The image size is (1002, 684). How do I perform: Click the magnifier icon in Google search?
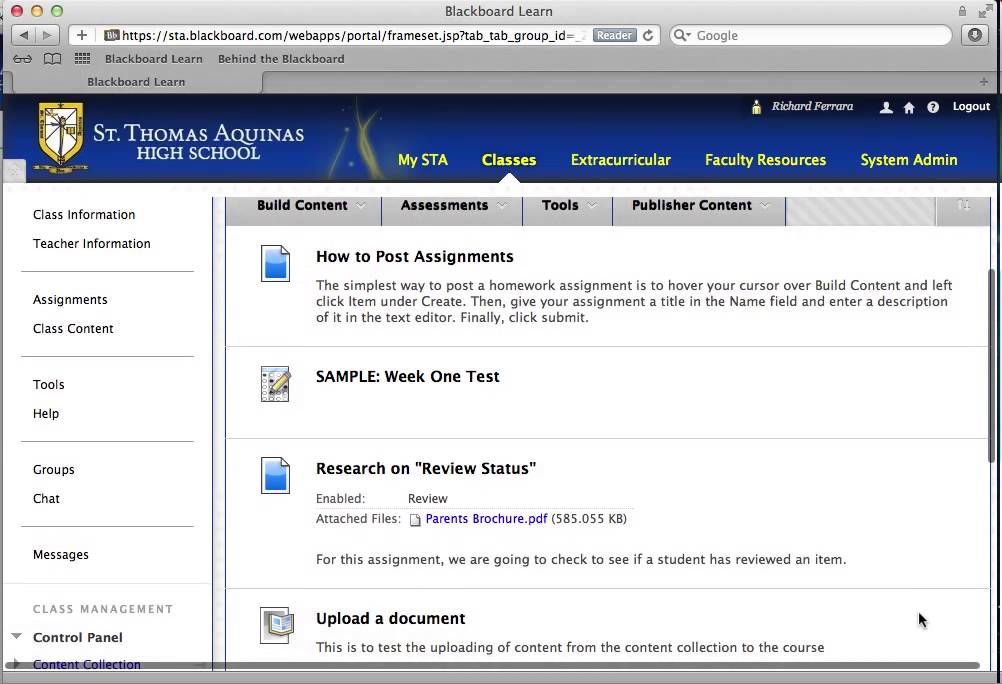681,35
